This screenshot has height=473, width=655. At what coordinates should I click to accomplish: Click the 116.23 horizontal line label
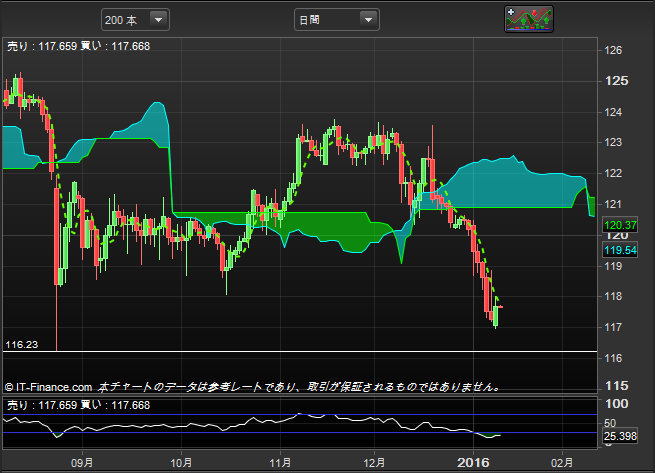click(x=22, y=345)
